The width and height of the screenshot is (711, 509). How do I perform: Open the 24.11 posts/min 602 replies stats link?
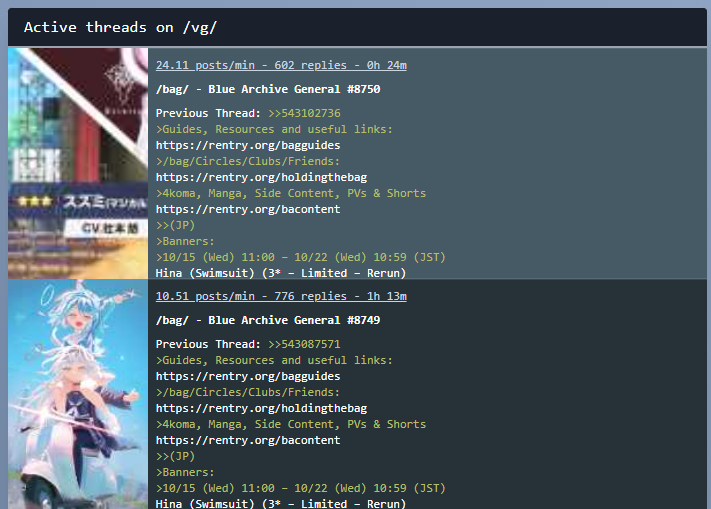[x=281, y=65]
